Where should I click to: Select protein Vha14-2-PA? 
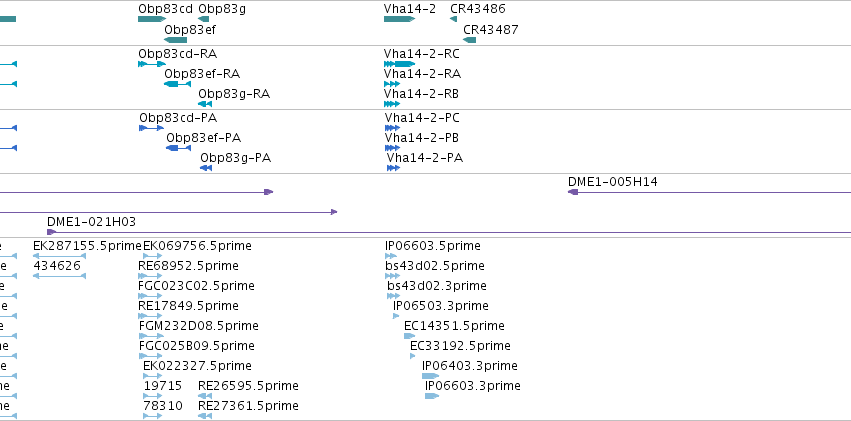(x=393, y=168)
